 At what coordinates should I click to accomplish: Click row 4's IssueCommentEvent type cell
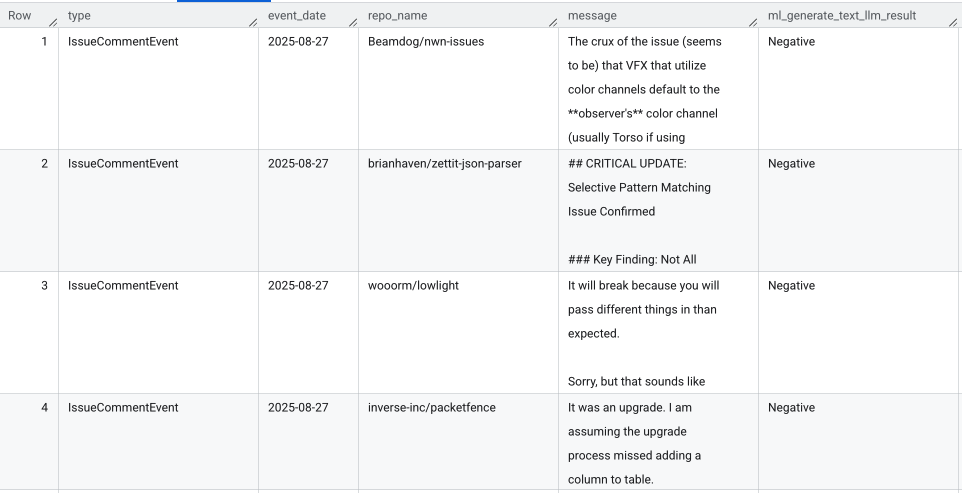123,408
